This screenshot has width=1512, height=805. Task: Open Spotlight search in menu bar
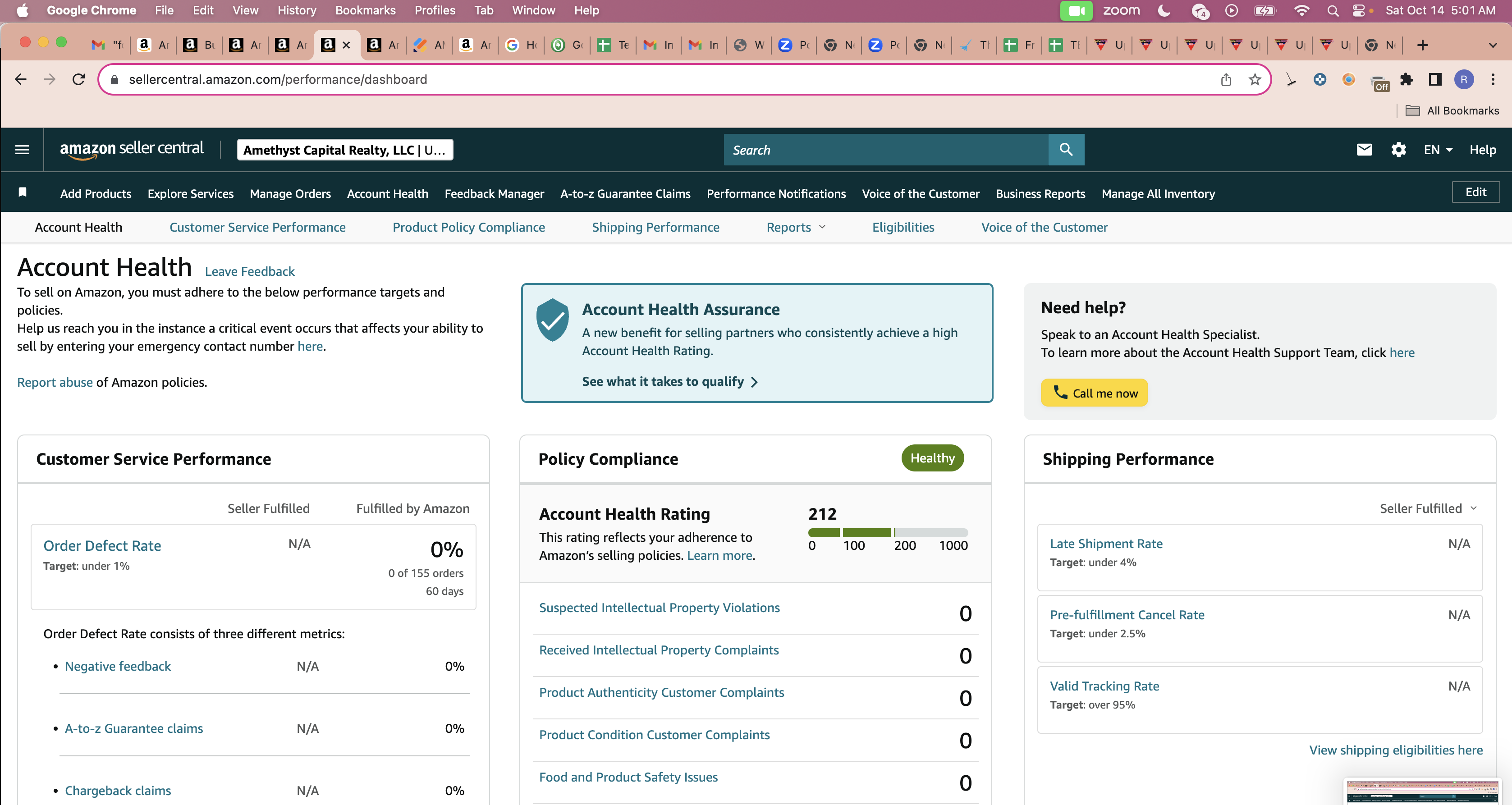(x=1333, y=10)
